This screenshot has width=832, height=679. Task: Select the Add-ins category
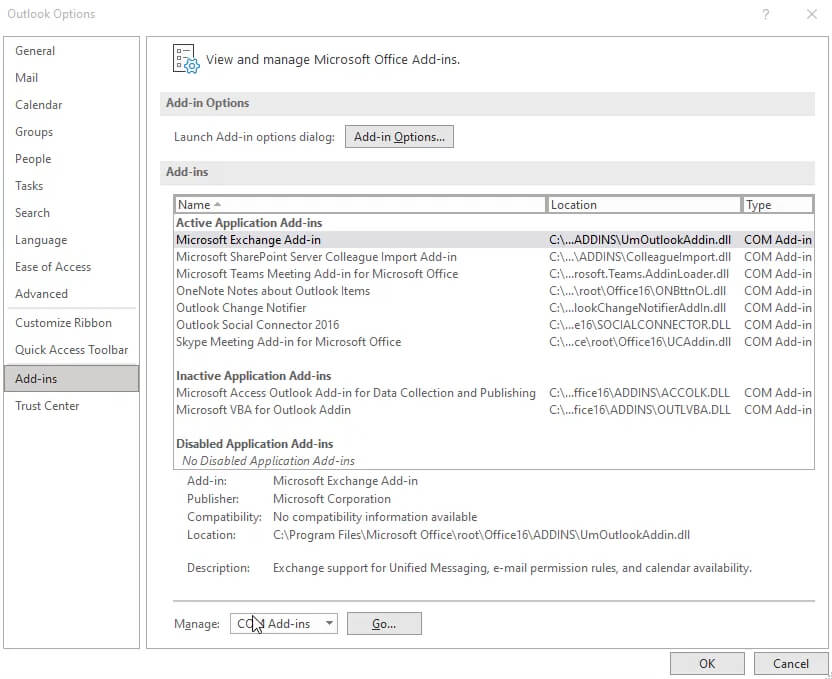click(x=71, y=379)
